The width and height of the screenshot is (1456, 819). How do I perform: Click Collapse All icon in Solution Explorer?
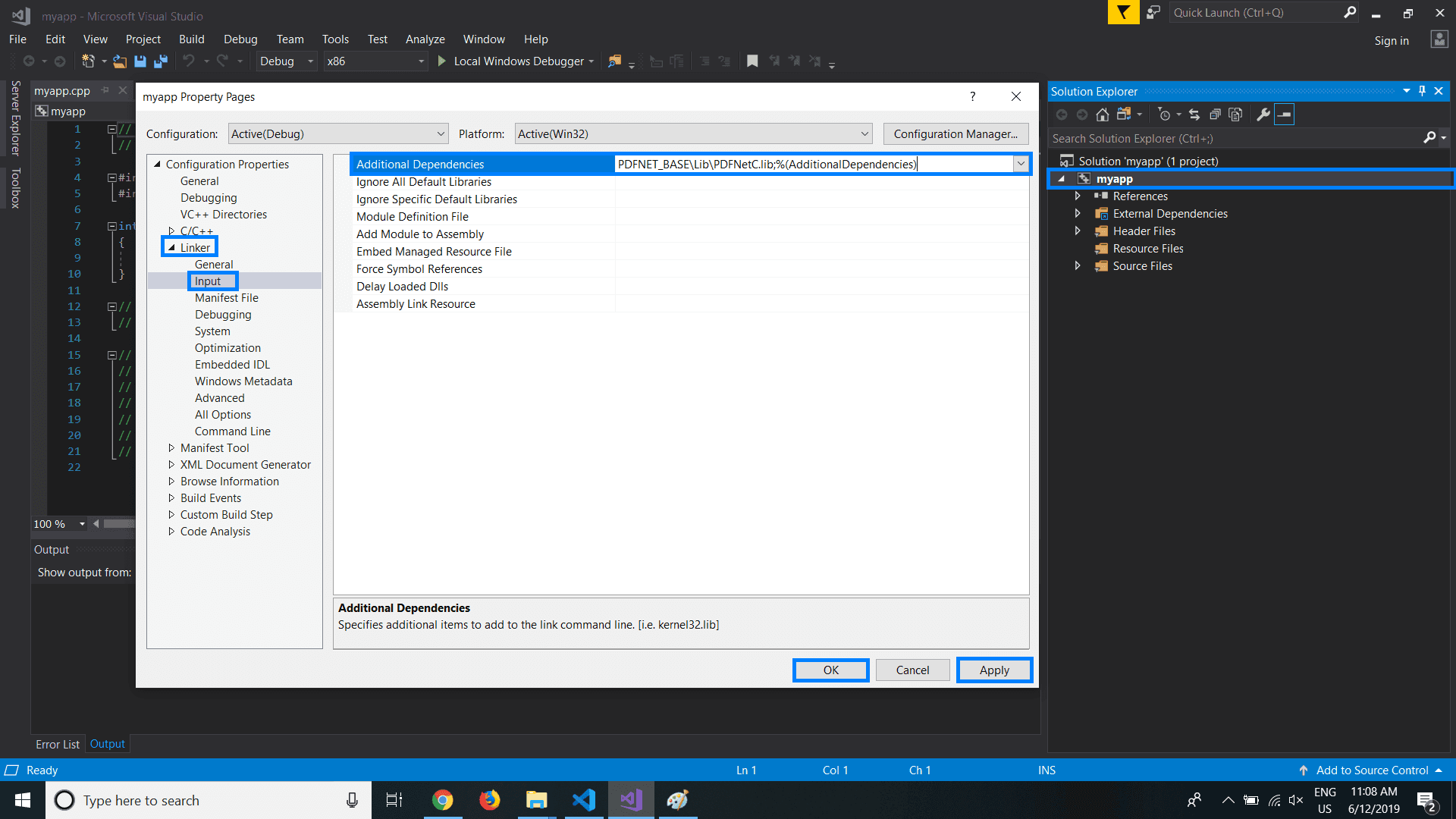[x=1215, y=115]
